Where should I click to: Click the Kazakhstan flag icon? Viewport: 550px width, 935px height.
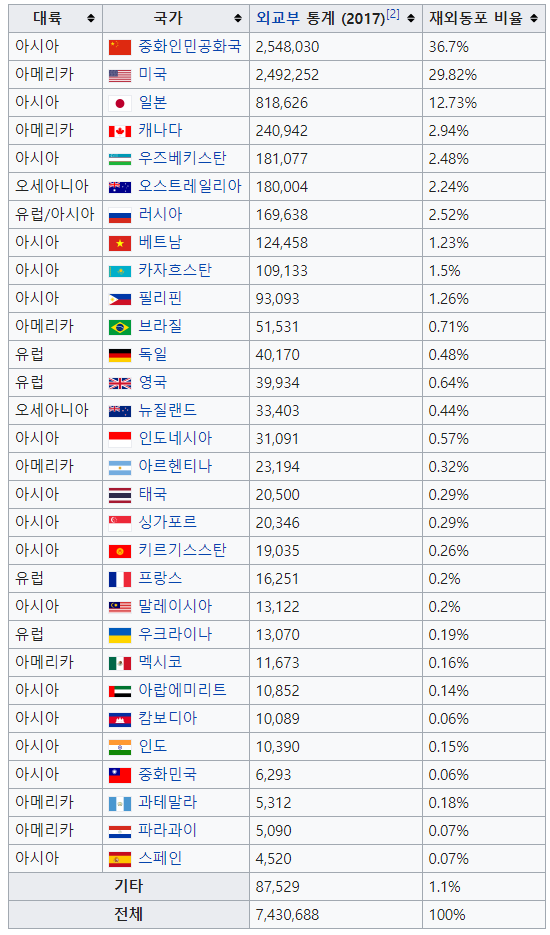pyautogui.click(x=120, y=271)
